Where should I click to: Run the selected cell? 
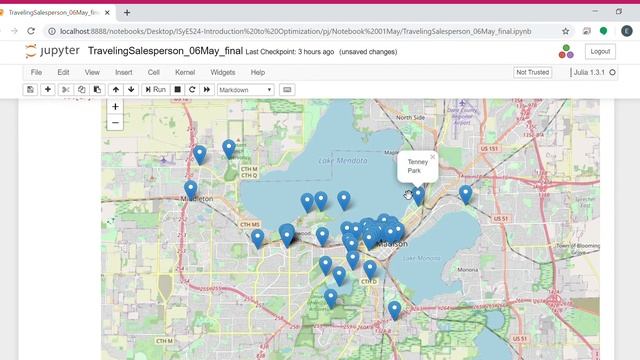click(x=156, y=90)
